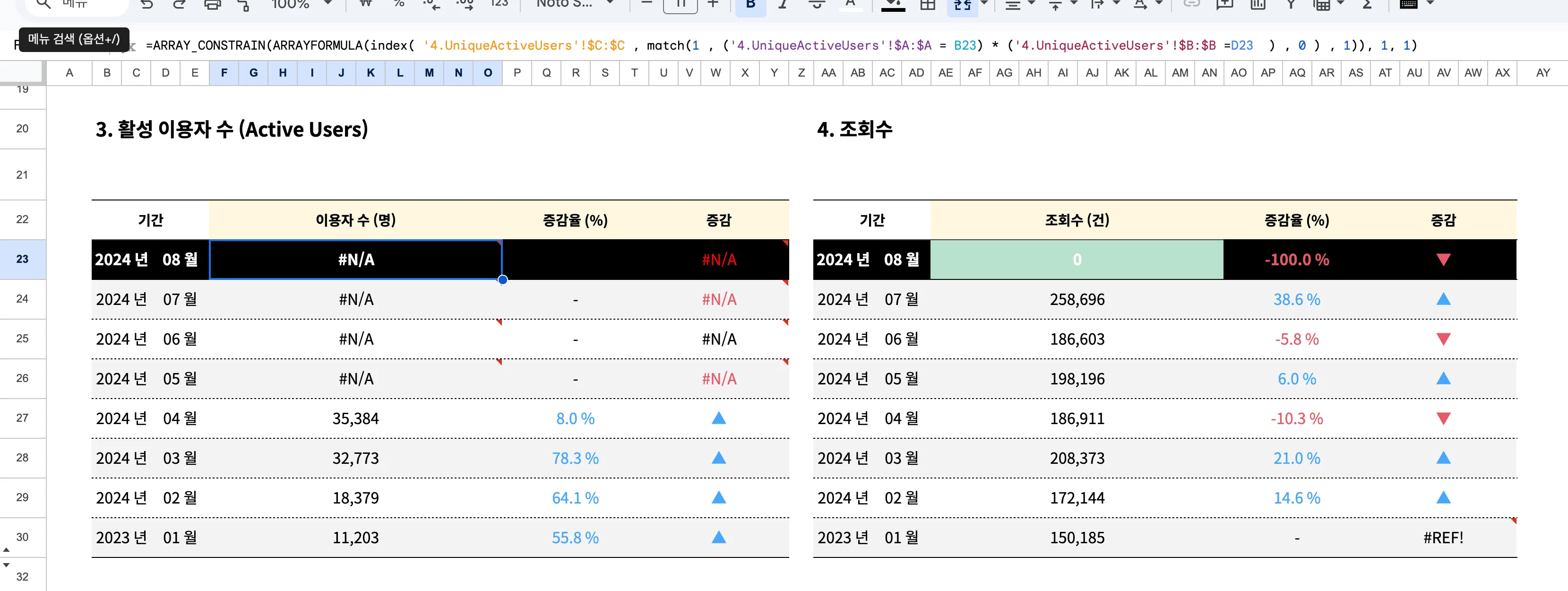Toggle italic formatting
Image resolution: width=1568 pixels, height=591 pixels.
click(x=784, y=4)
